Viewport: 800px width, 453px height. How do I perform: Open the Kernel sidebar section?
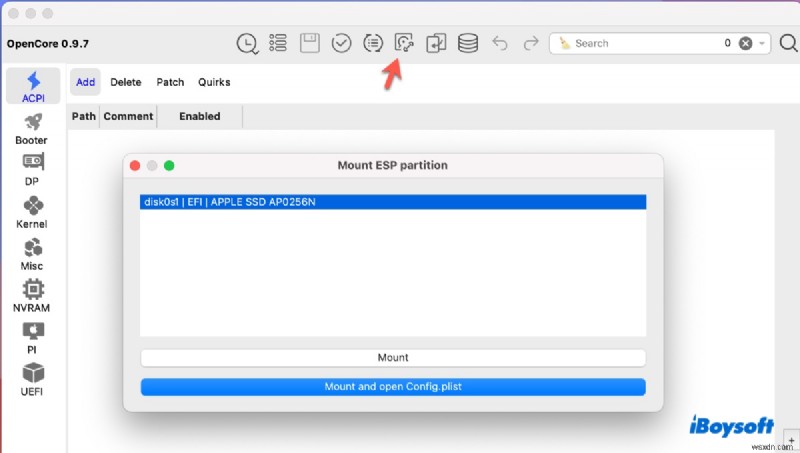(x=32, y=213)
